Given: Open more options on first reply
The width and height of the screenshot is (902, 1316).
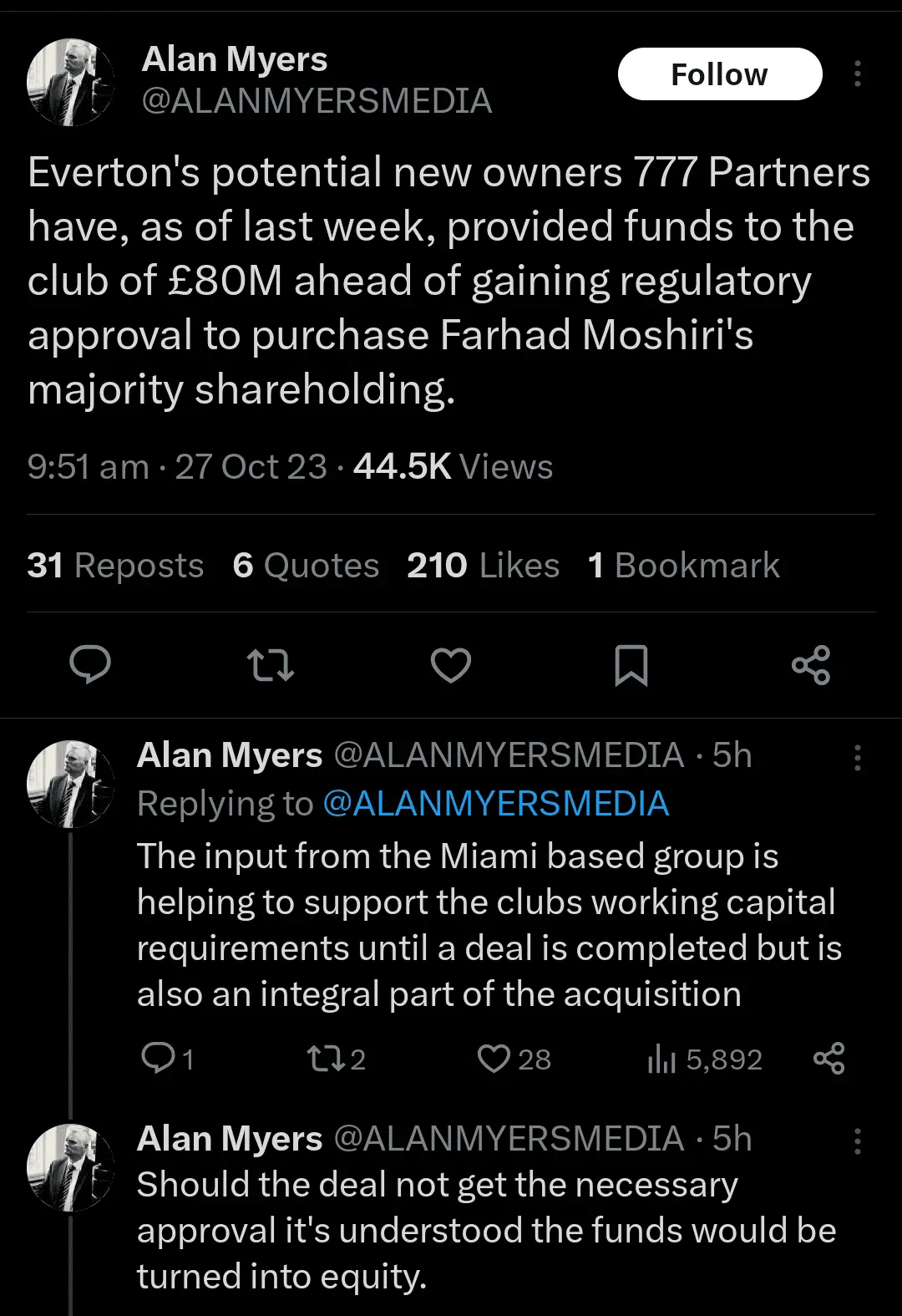Looking at the screenshot, I should [x=858, y=758].
